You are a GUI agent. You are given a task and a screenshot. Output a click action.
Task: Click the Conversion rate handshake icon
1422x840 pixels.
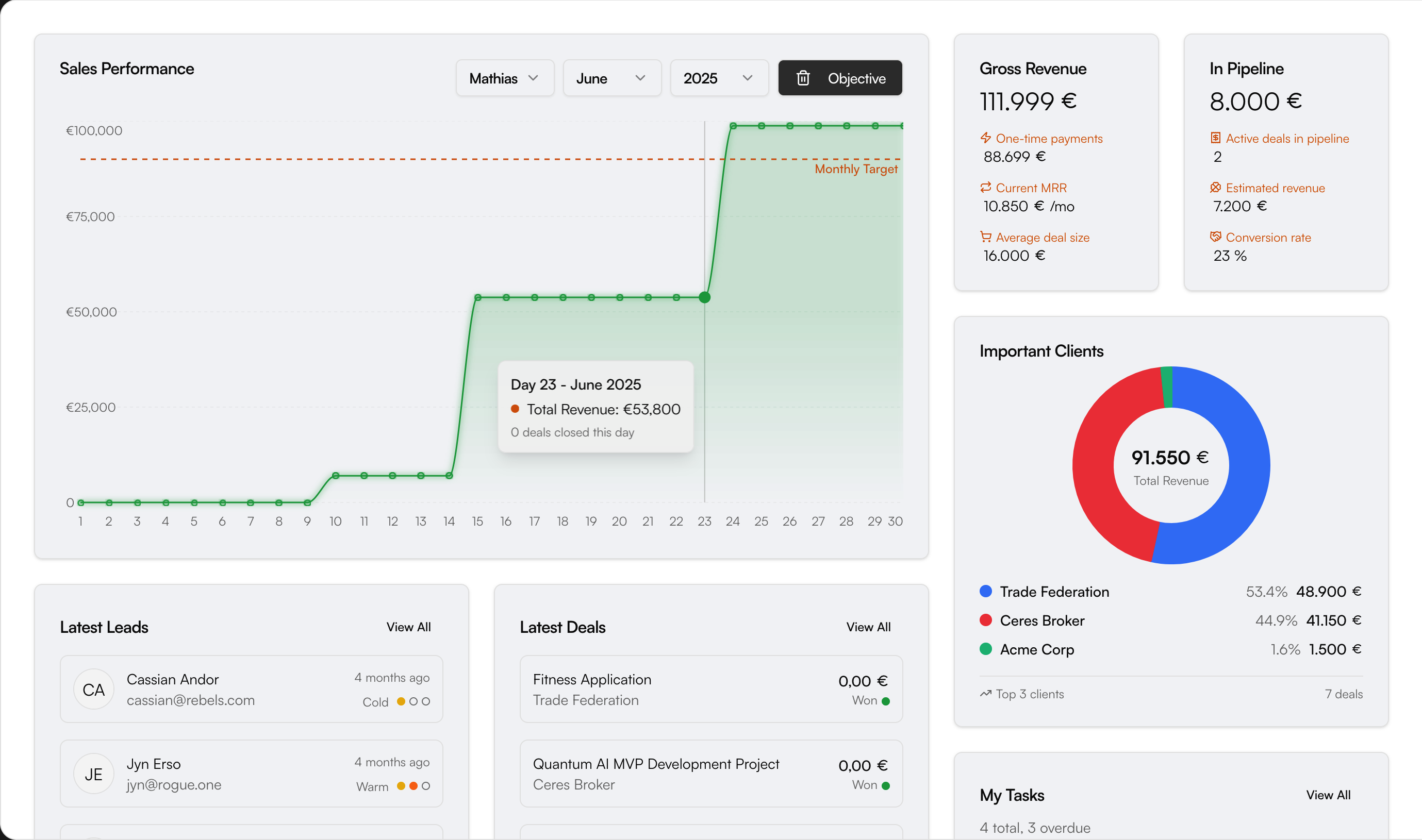click(x=1215, y=237)
